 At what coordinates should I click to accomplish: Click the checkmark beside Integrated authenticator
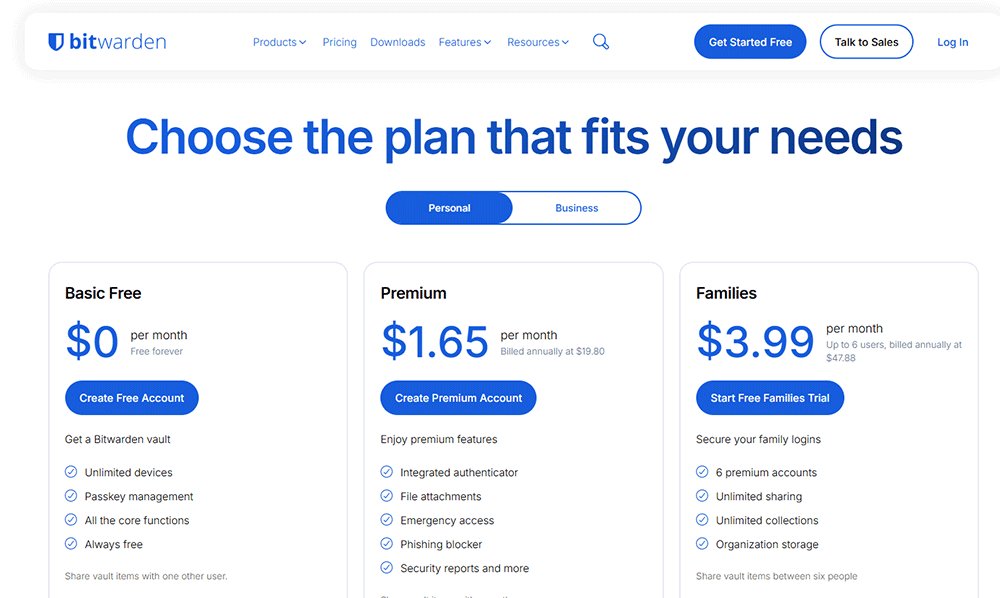pos(386,472)
